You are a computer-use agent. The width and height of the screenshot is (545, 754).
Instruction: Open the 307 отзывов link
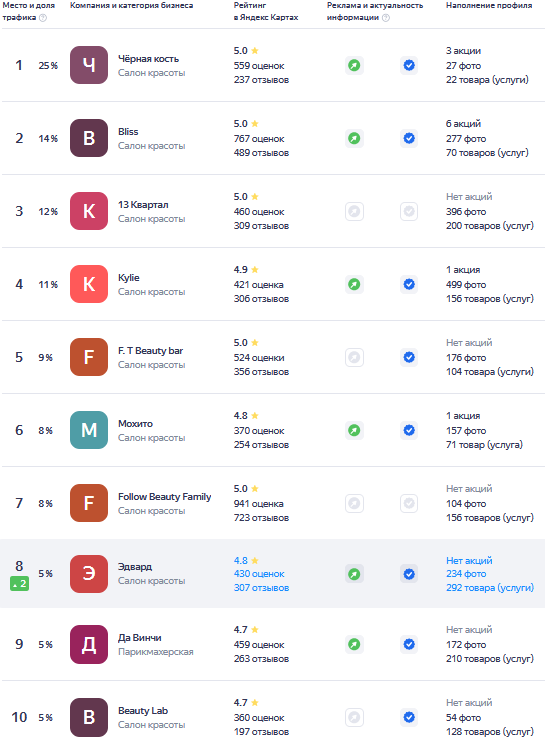[261, 588]
